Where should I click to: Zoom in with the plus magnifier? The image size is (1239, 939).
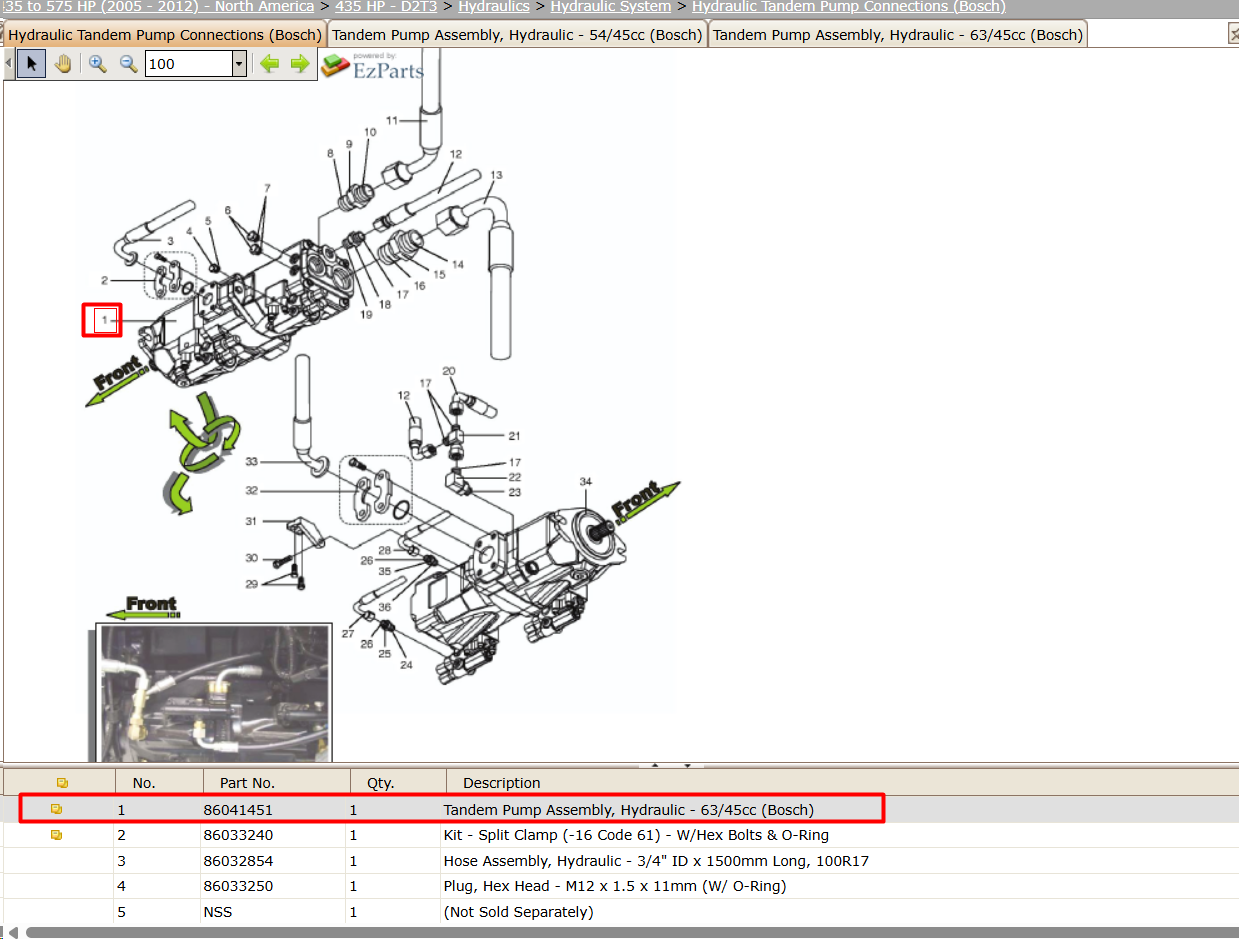[x=97, y=64]
